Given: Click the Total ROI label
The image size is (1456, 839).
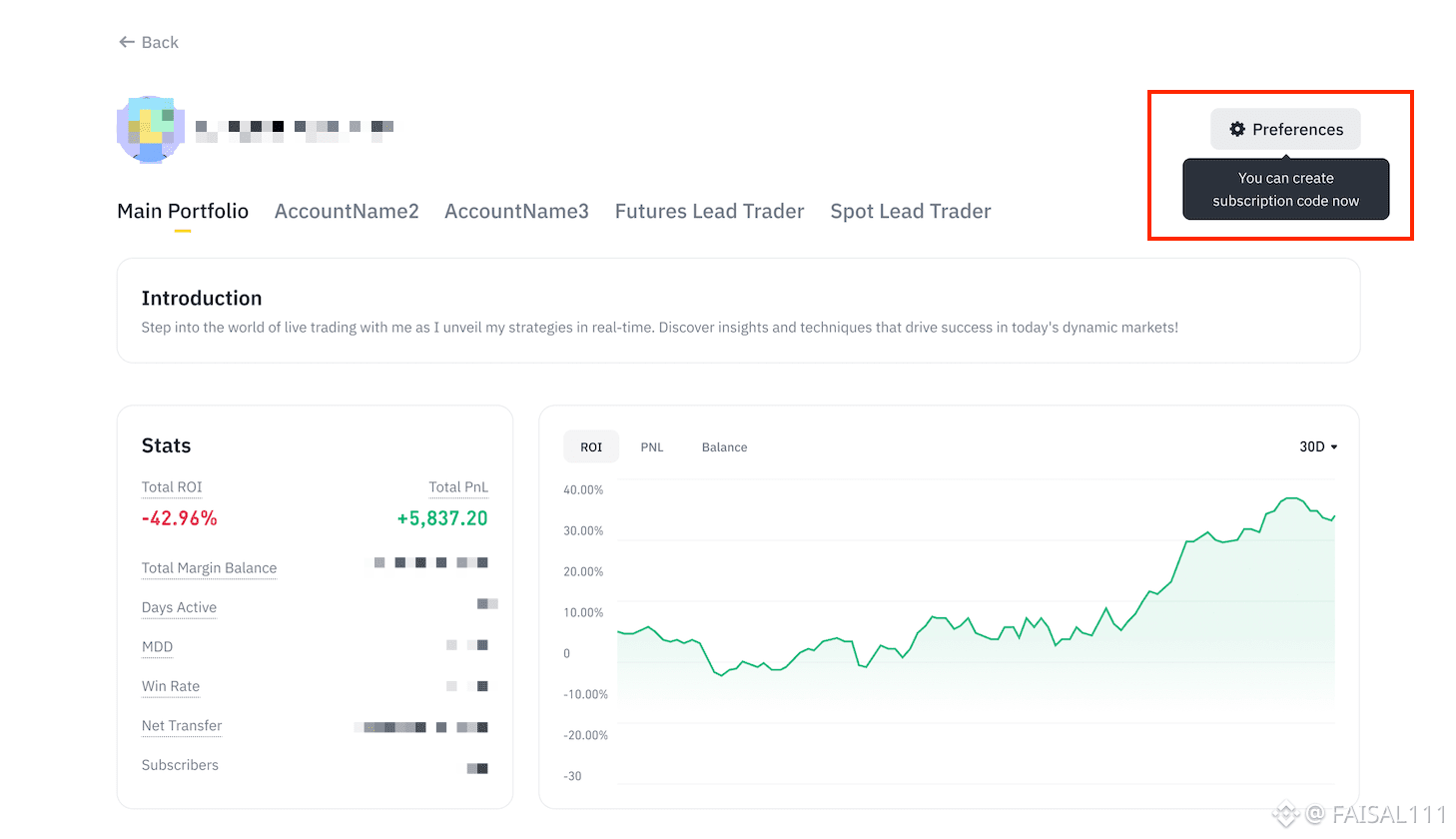Looking at the screenshot, I should (172, 487).
